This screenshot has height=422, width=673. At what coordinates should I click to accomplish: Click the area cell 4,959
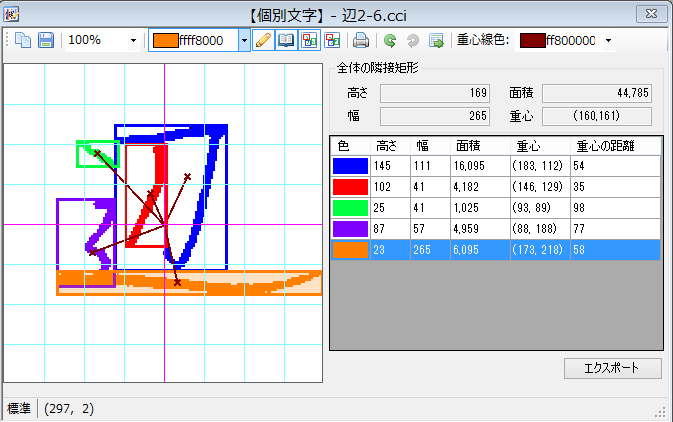[480, 229]
